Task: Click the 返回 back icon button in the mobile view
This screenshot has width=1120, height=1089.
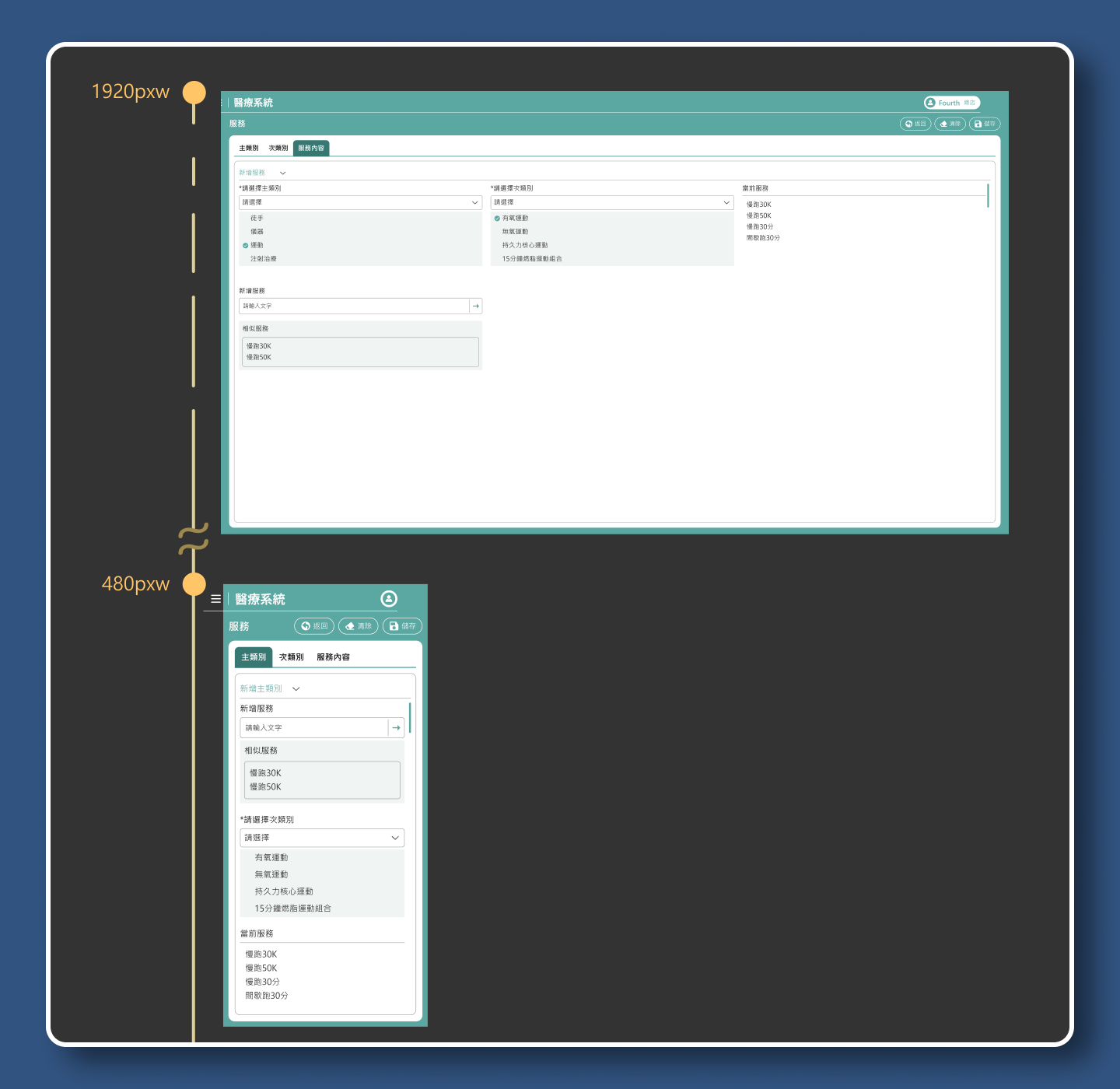Action: pos(314,626)
